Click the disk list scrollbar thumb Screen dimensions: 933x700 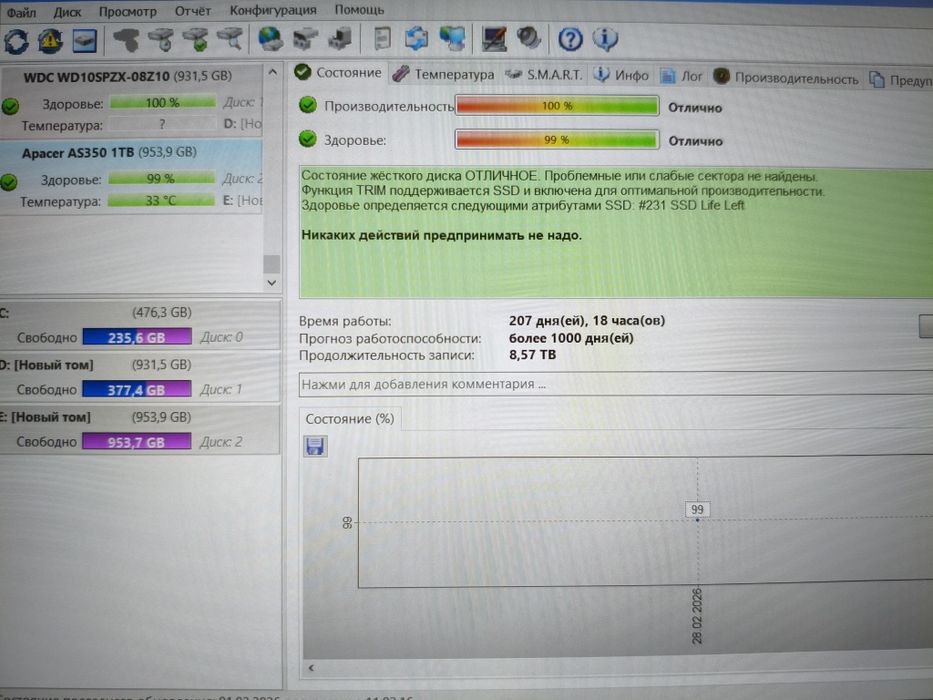click(271, 263)
